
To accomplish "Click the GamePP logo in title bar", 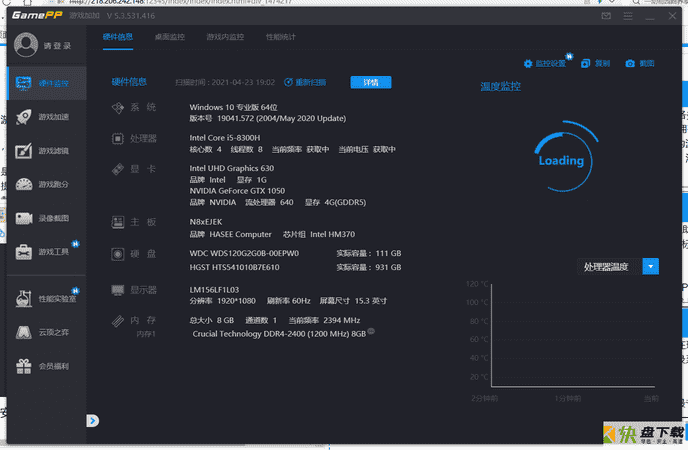I will click(37, 15).
